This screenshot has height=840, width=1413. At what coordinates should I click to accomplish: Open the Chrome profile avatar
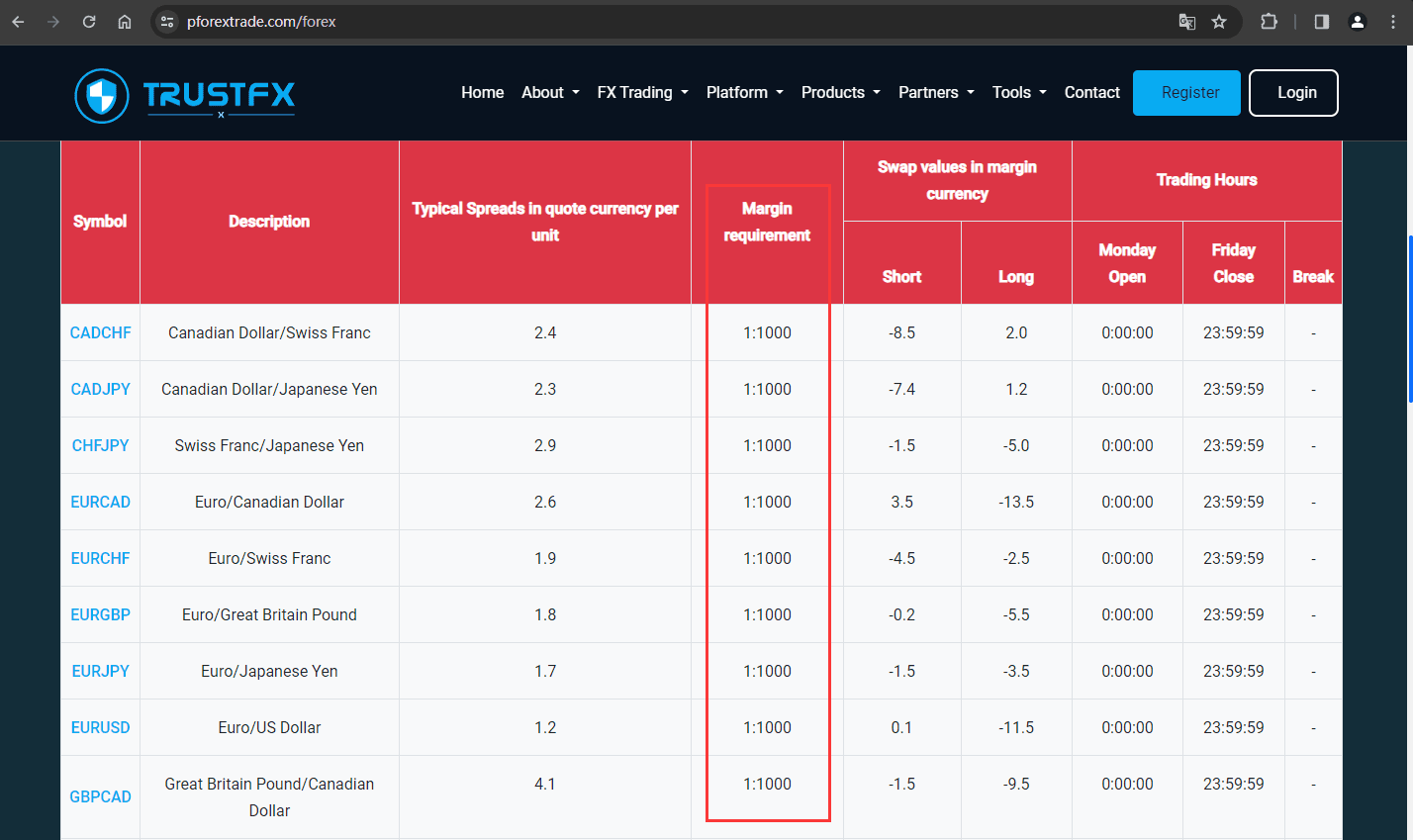coord(1358,22)
